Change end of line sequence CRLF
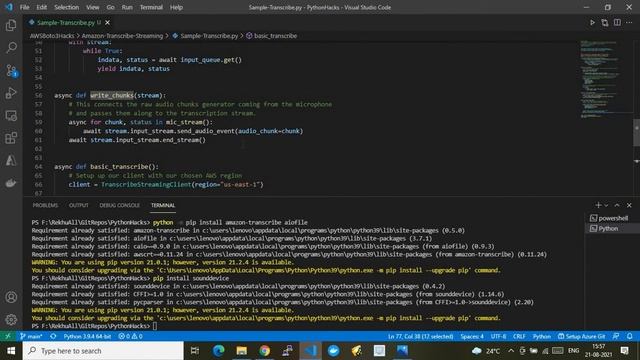 pyautogui.click(x=519, y=336)
